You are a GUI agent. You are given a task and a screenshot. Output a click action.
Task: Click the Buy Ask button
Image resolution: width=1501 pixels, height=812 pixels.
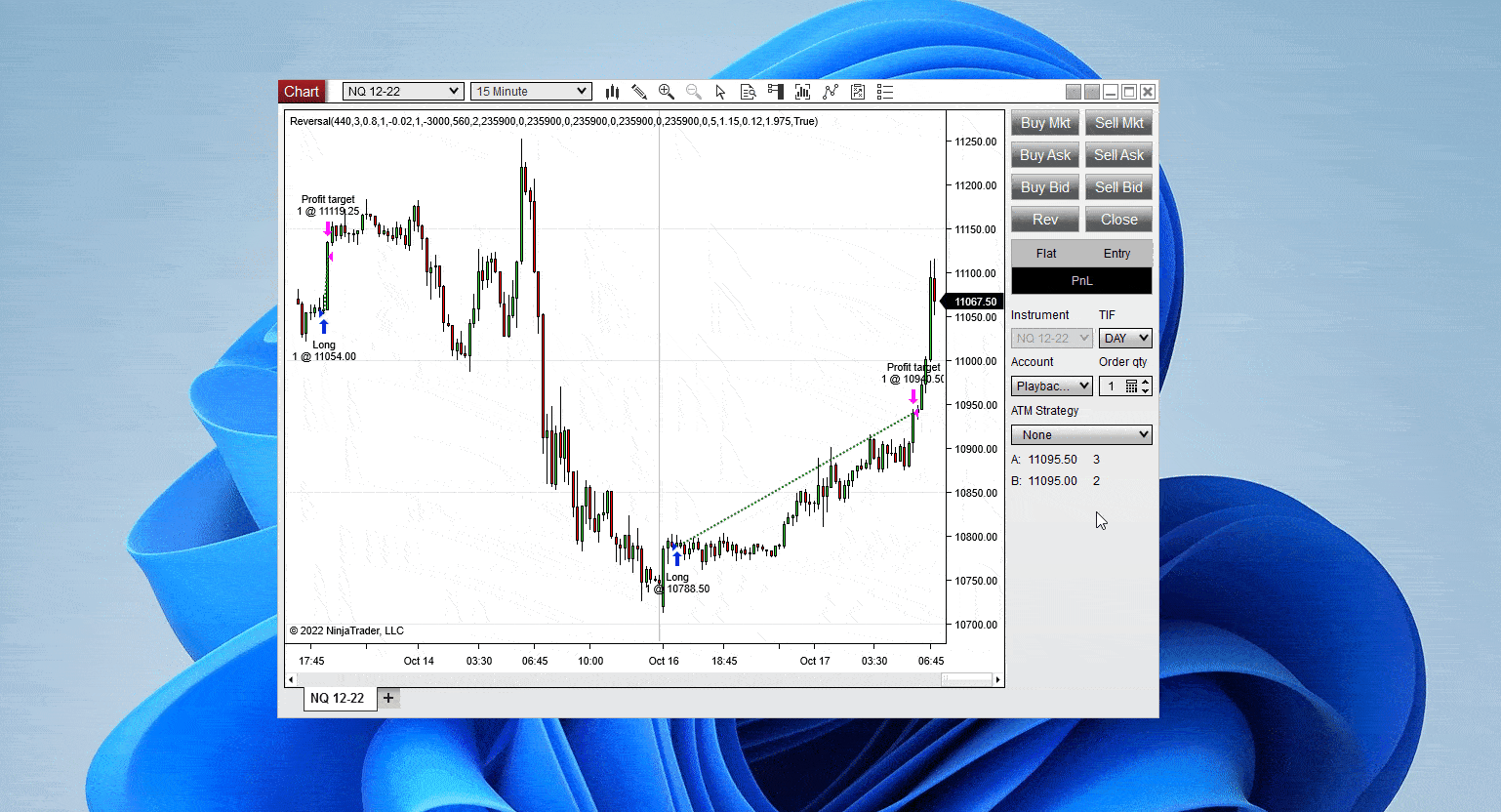1045,155
